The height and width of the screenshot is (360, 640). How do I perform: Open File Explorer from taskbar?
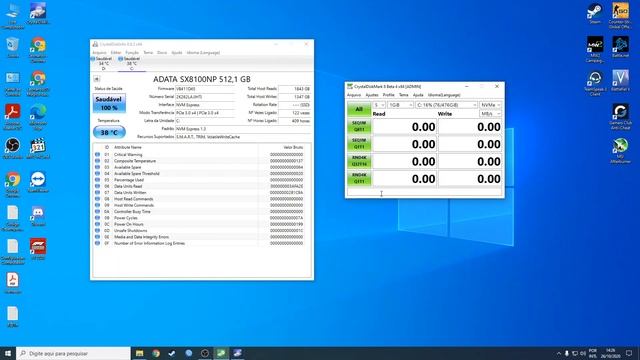(x=140, y=353)
